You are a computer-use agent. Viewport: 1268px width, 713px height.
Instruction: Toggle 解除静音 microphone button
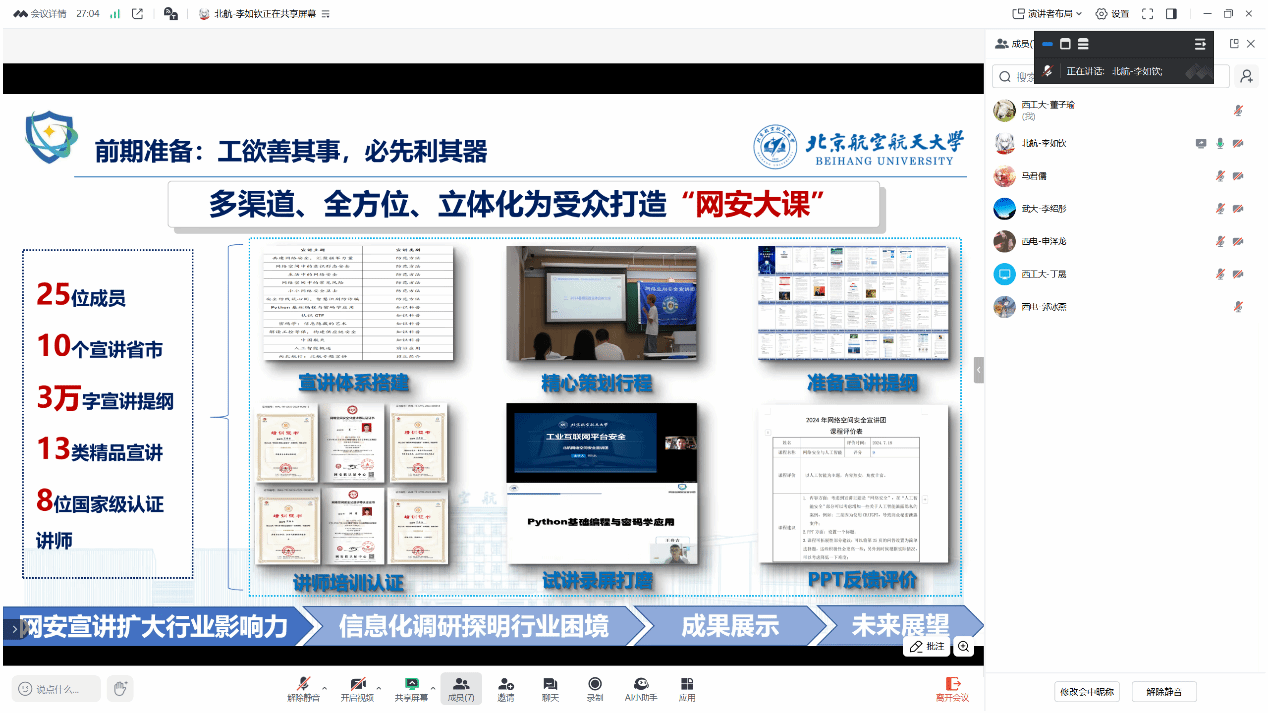coord(303,686)
